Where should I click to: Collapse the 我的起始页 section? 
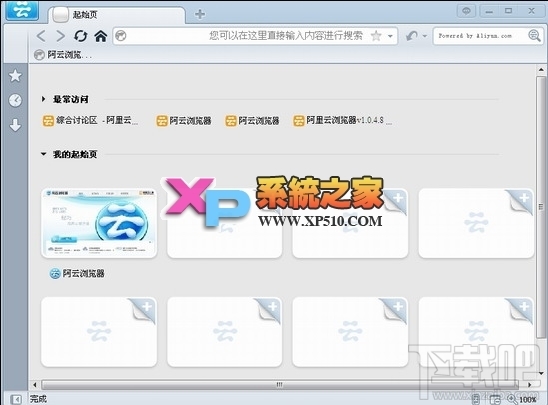click(x=44, y=154)
